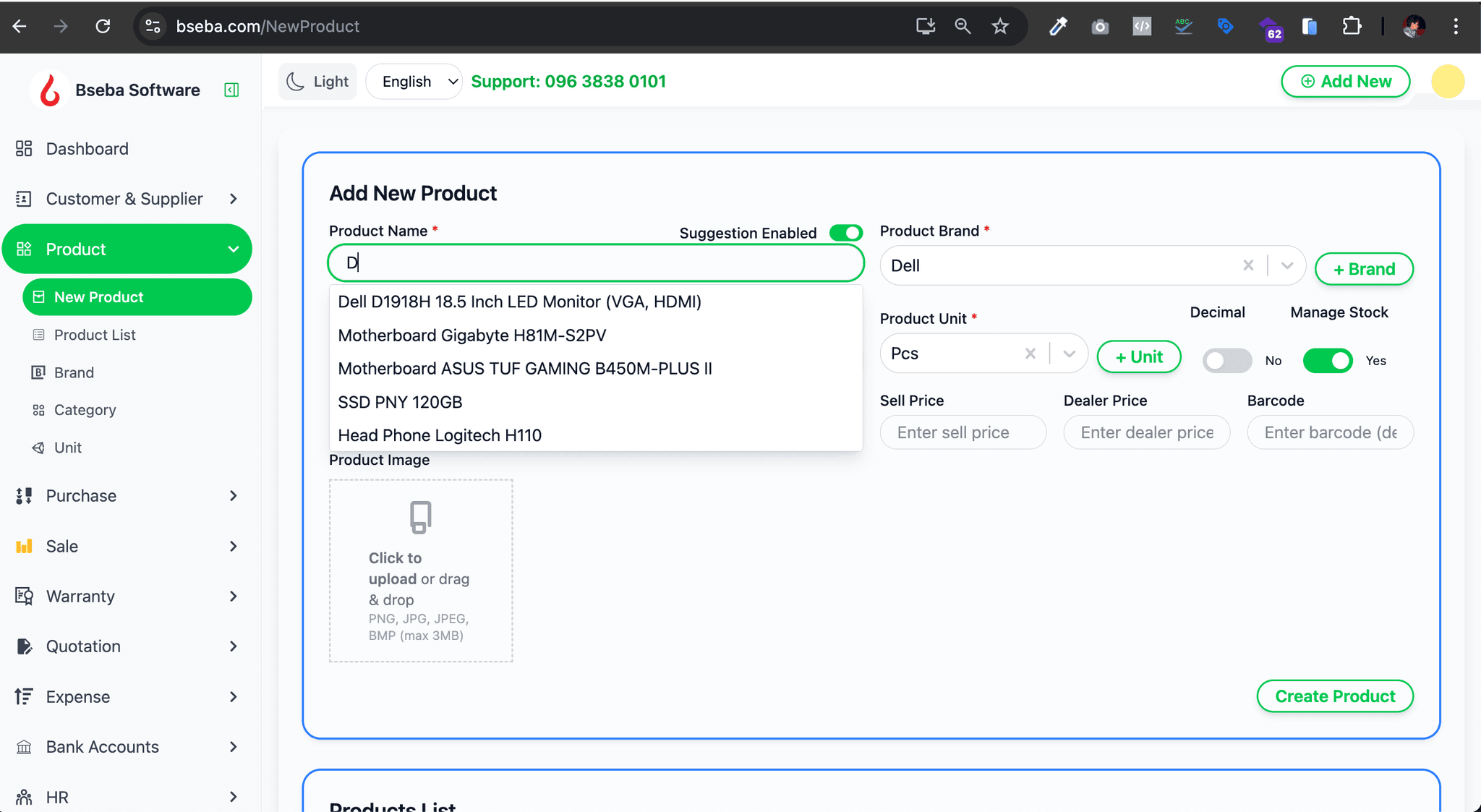
Task: Click the yellow profile avatar circle
Action: 1447,82
